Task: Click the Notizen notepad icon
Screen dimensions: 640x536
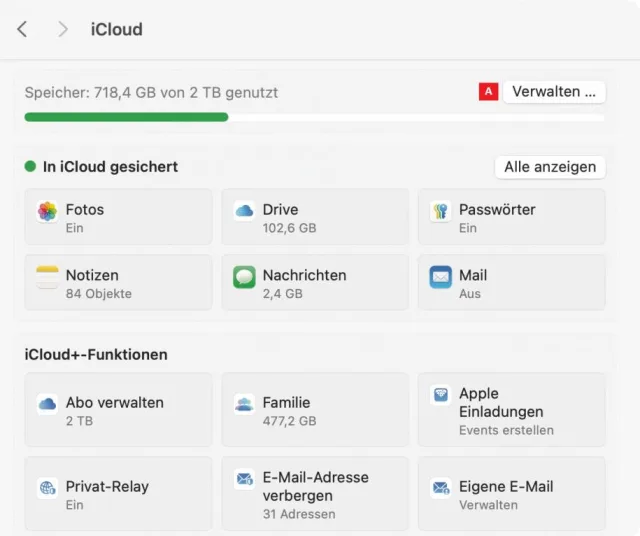Action: tap(47, 277)
